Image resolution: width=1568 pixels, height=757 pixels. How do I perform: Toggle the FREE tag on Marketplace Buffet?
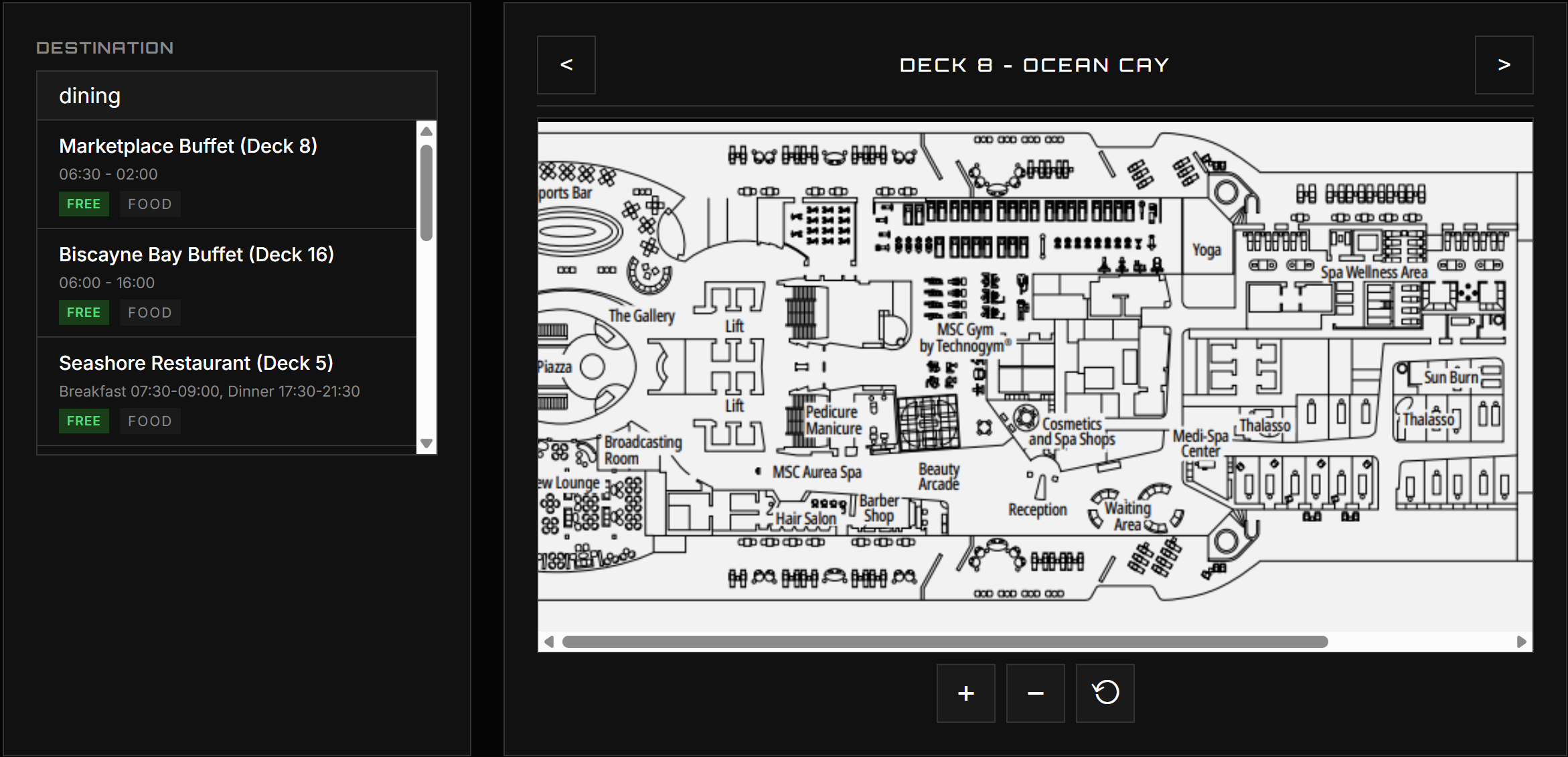pyautogui.click(x=84, y=204)
